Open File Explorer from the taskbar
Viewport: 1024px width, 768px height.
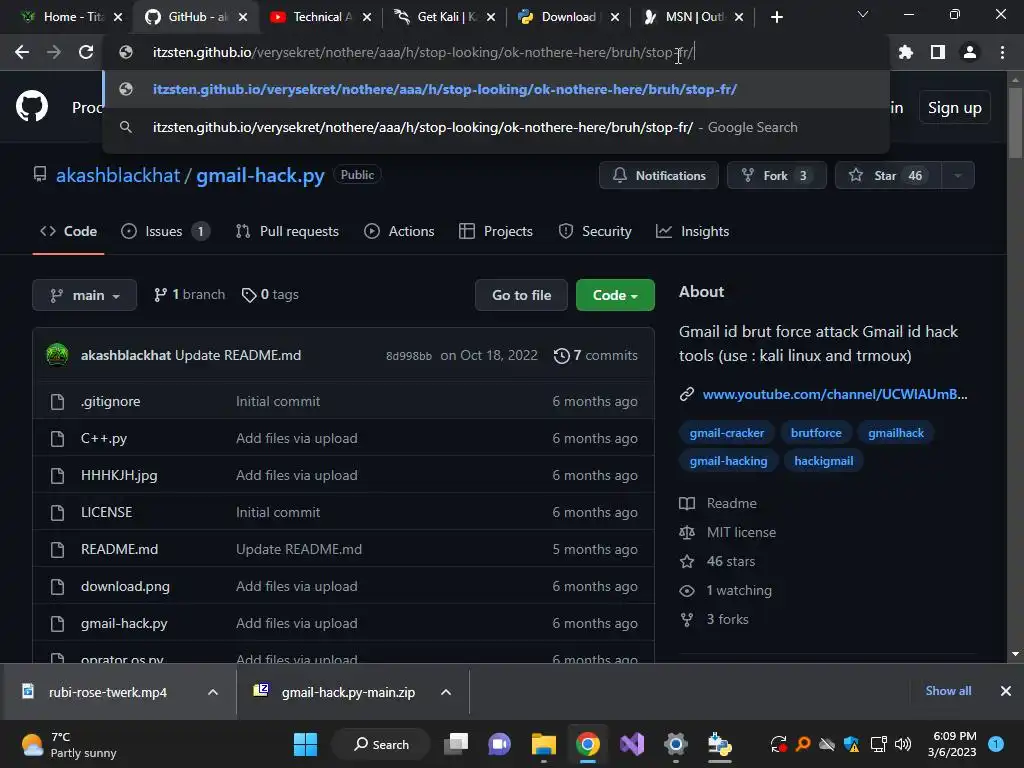(543, 744)
